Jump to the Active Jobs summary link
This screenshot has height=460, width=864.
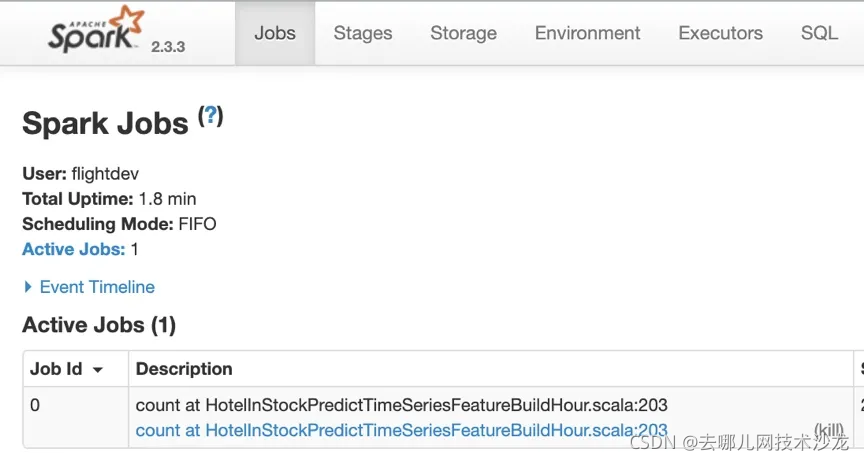coord(74,249)
